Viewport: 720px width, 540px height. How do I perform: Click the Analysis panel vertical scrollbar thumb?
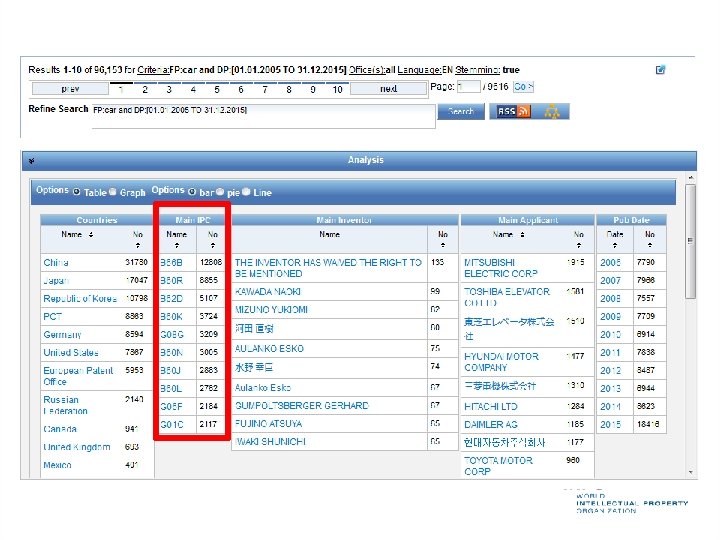[x=690, y=242]
